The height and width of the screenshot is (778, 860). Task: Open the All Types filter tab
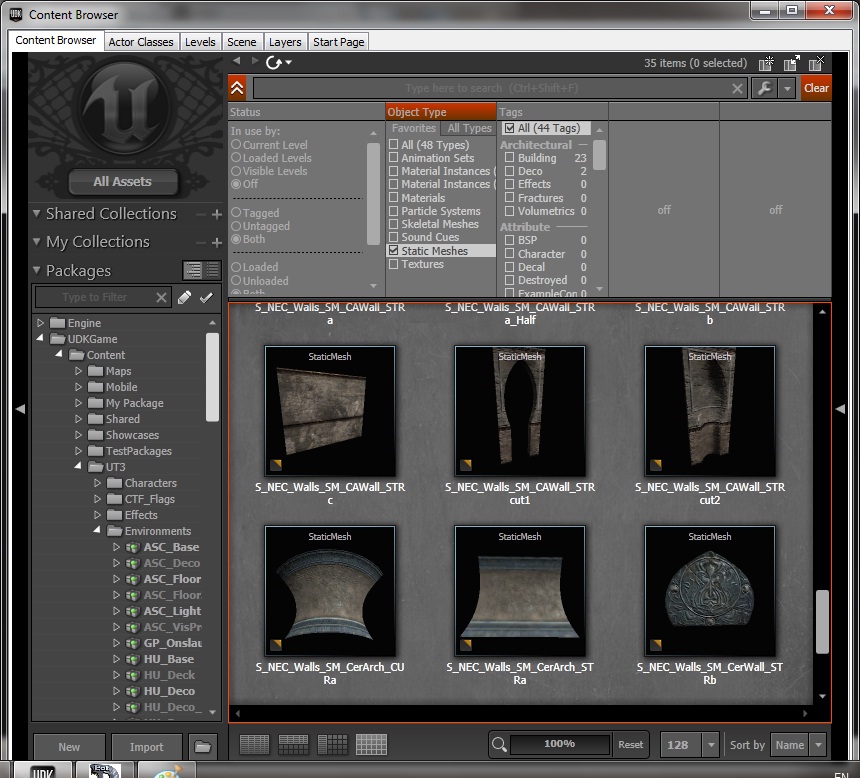coord(469,128)
